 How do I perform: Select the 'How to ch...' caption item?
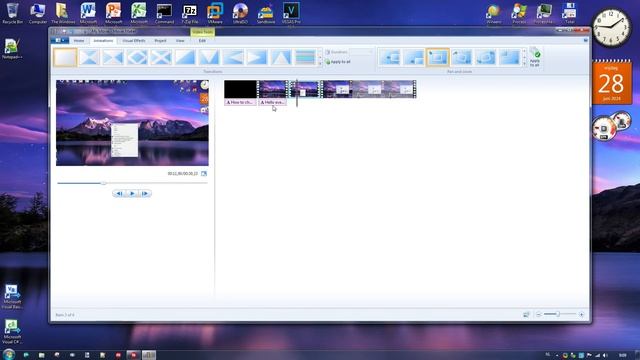[x=240, y=102]
